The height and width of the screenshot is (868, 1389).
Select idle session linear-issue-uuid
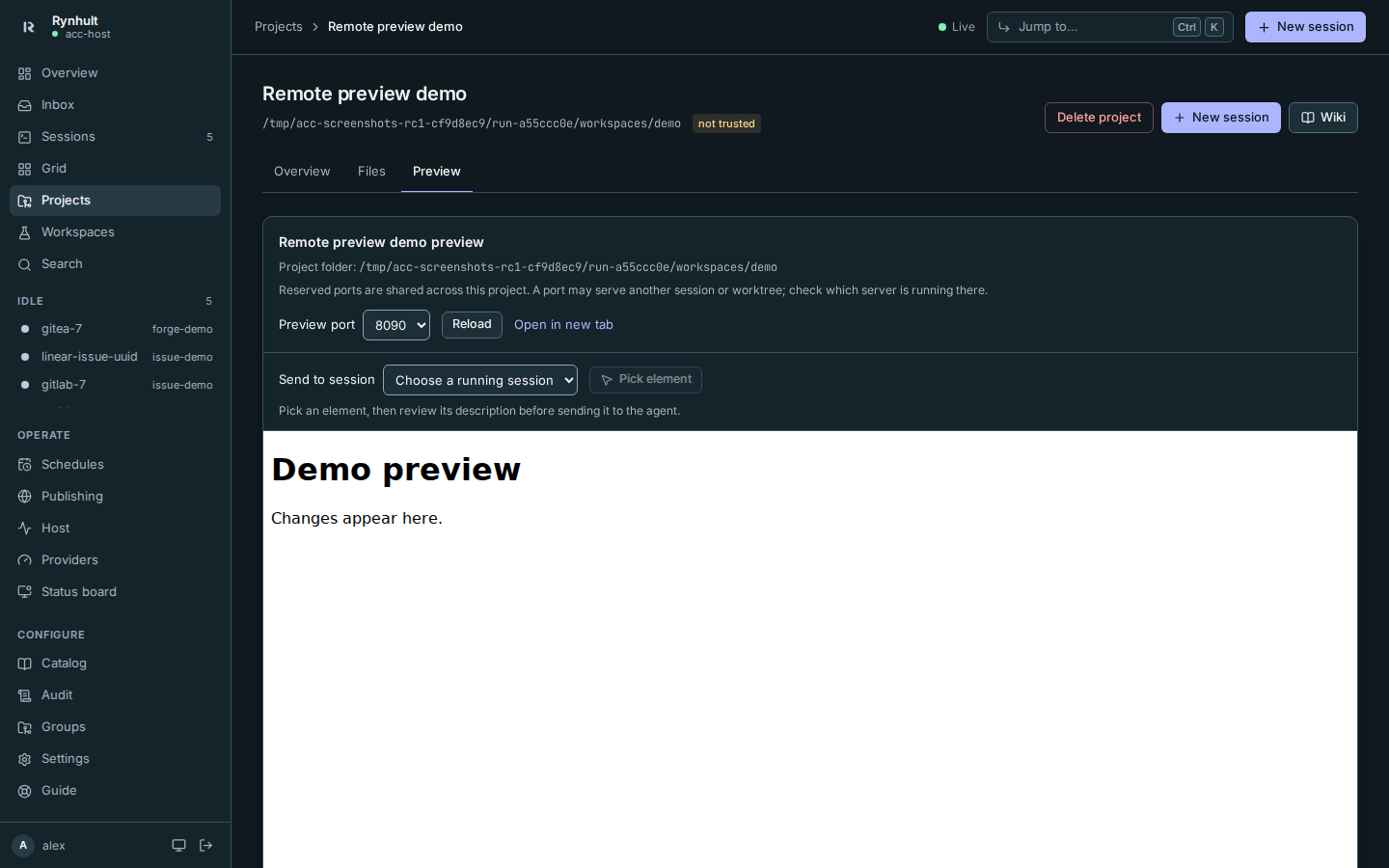[x=115, y=357]
